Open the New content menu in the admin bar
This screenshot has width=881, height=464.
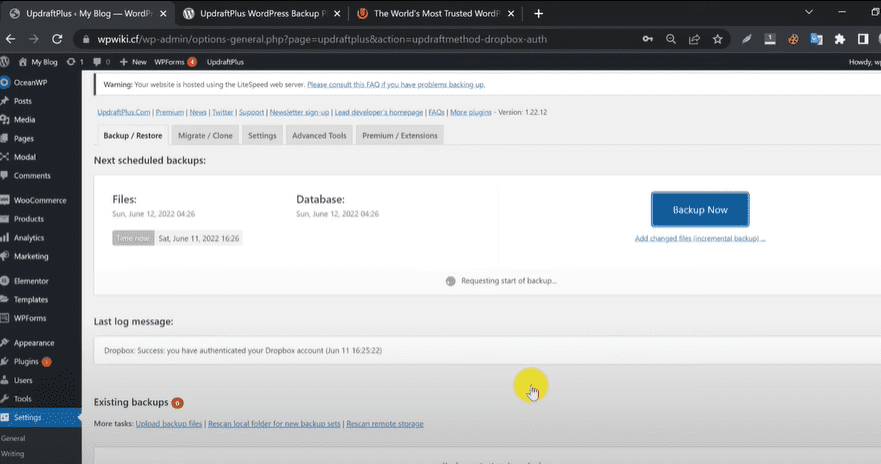click(133, 62)
